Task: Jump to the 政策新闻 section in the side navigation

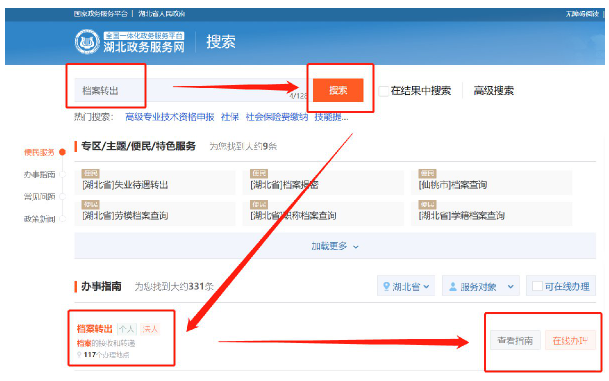Action: point(39,219)
